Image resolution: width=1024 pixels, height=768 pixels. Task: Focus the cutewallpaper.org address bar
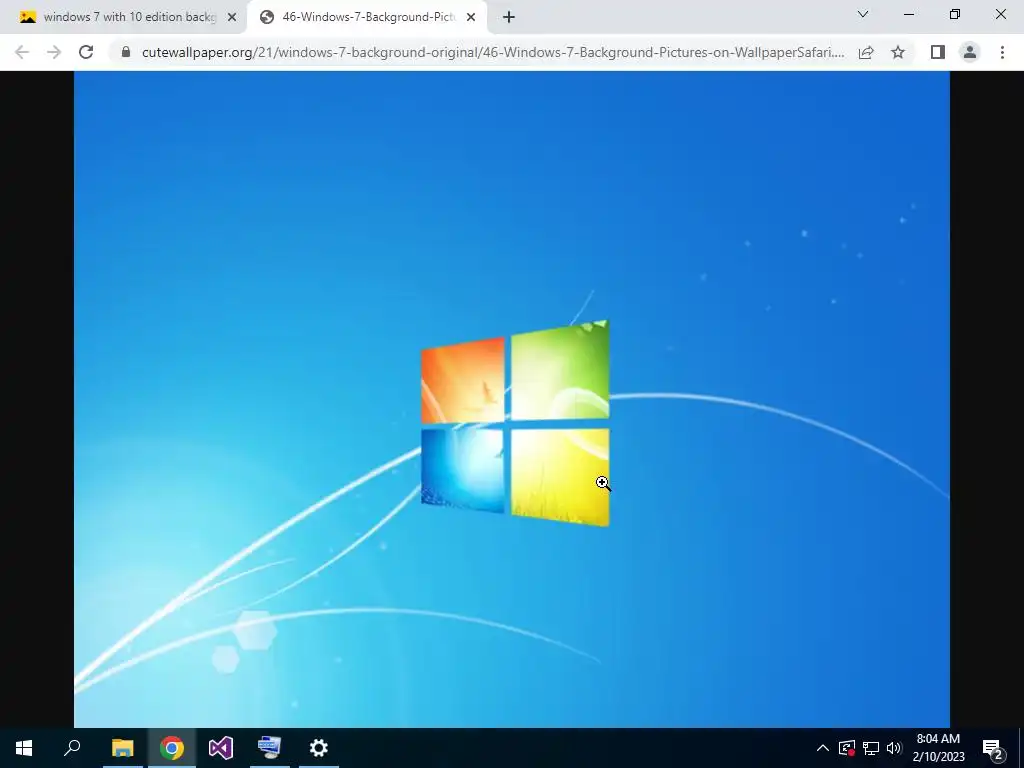[493, 52]
